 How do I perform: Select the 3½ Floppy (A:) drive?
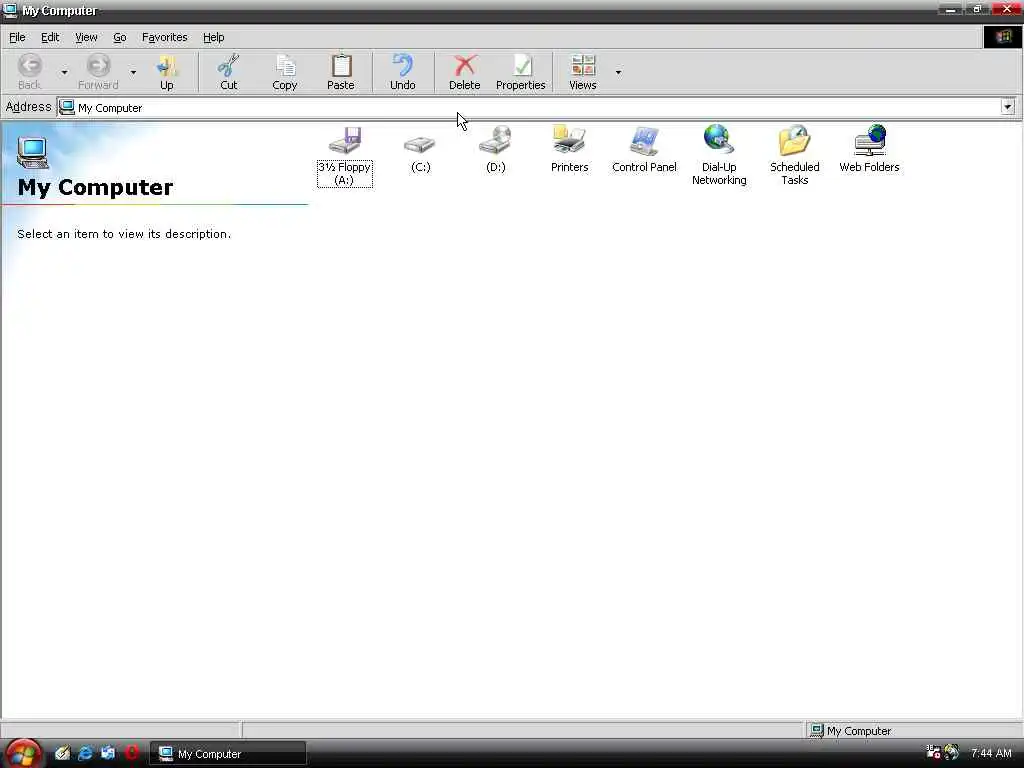pyautogui.click(x=345, y=155)
